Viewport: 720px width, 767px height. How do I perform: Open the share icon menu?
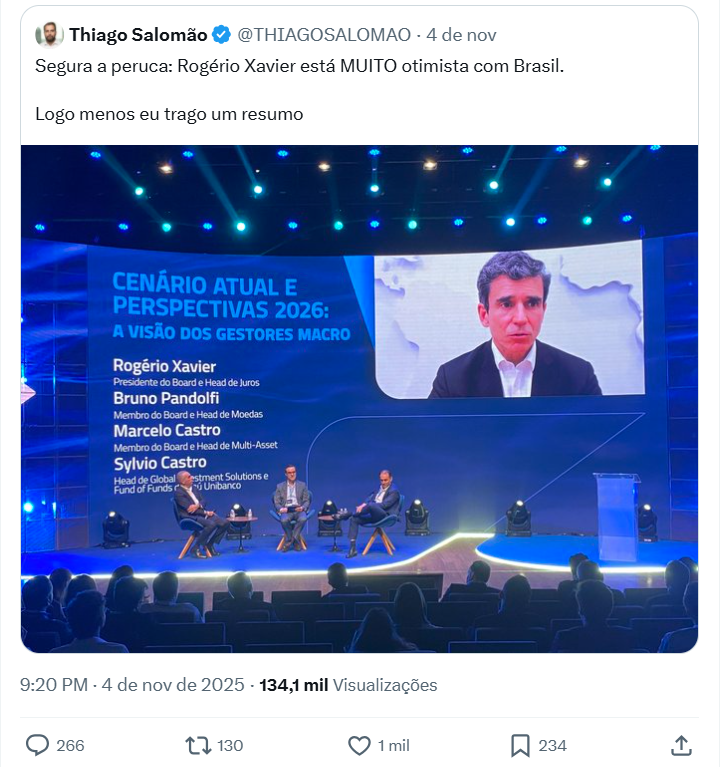click(681, 745)
